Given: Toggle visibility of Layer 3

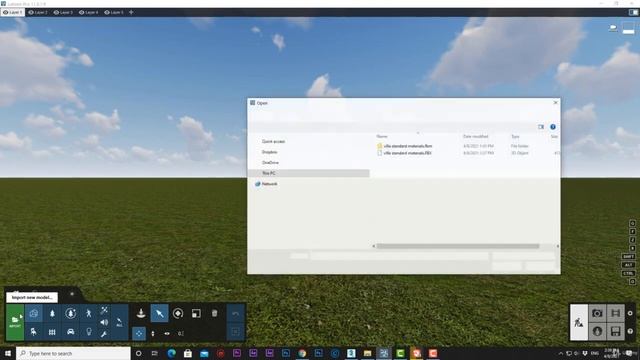Looking at the screenshot, I should point(56,12).
